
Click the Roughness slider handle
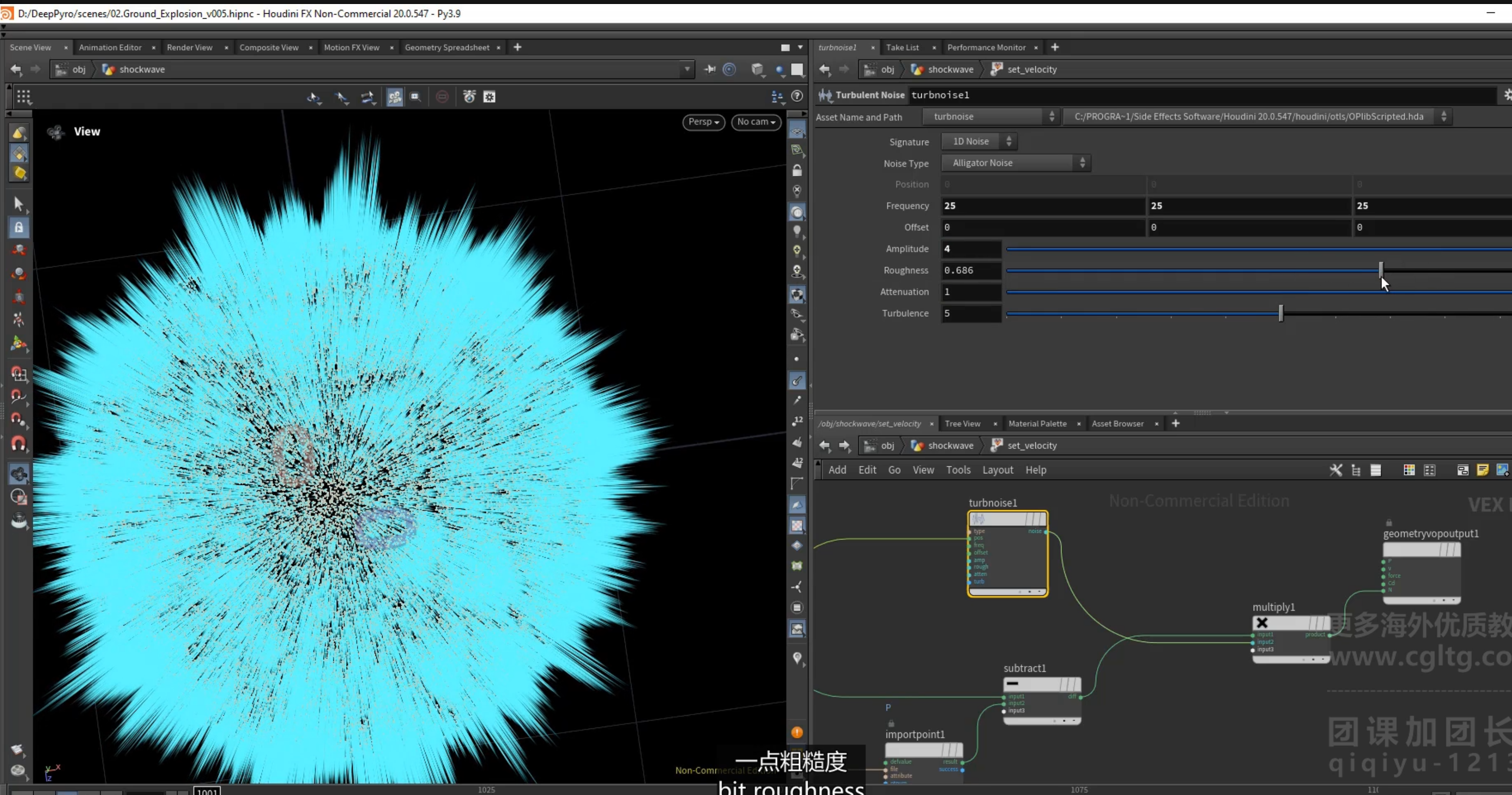click(1381, 270)
